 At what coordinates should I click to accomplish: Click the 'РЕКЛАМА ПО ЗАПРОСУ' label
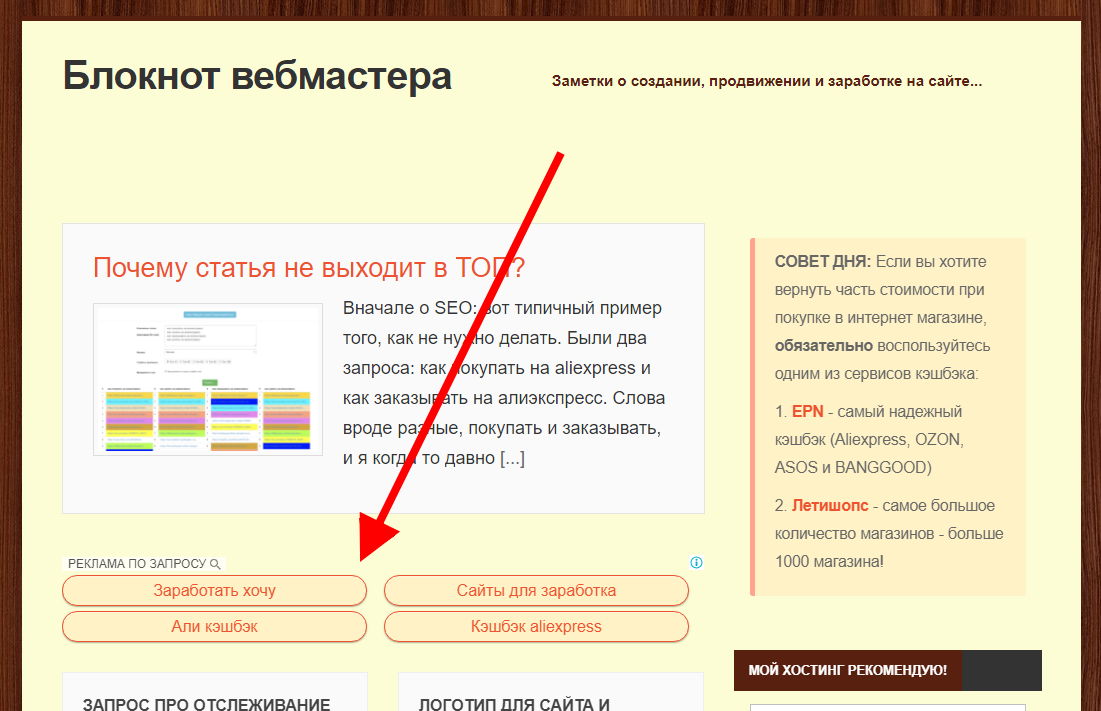[137, 564]
